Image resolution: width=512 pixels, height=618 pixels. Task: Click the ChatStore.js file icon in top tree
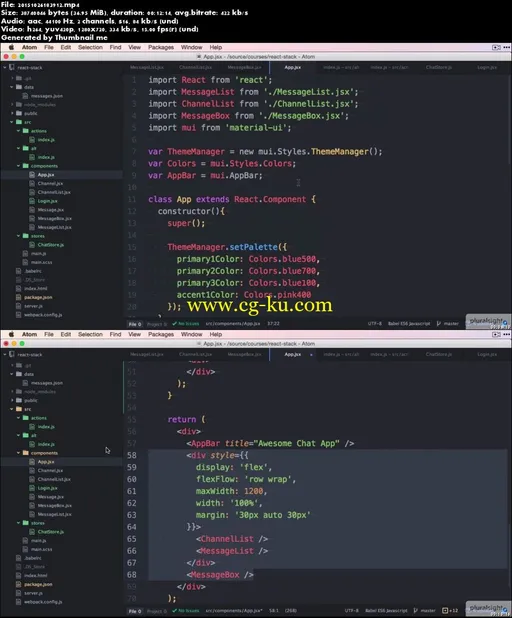(32, 245)
